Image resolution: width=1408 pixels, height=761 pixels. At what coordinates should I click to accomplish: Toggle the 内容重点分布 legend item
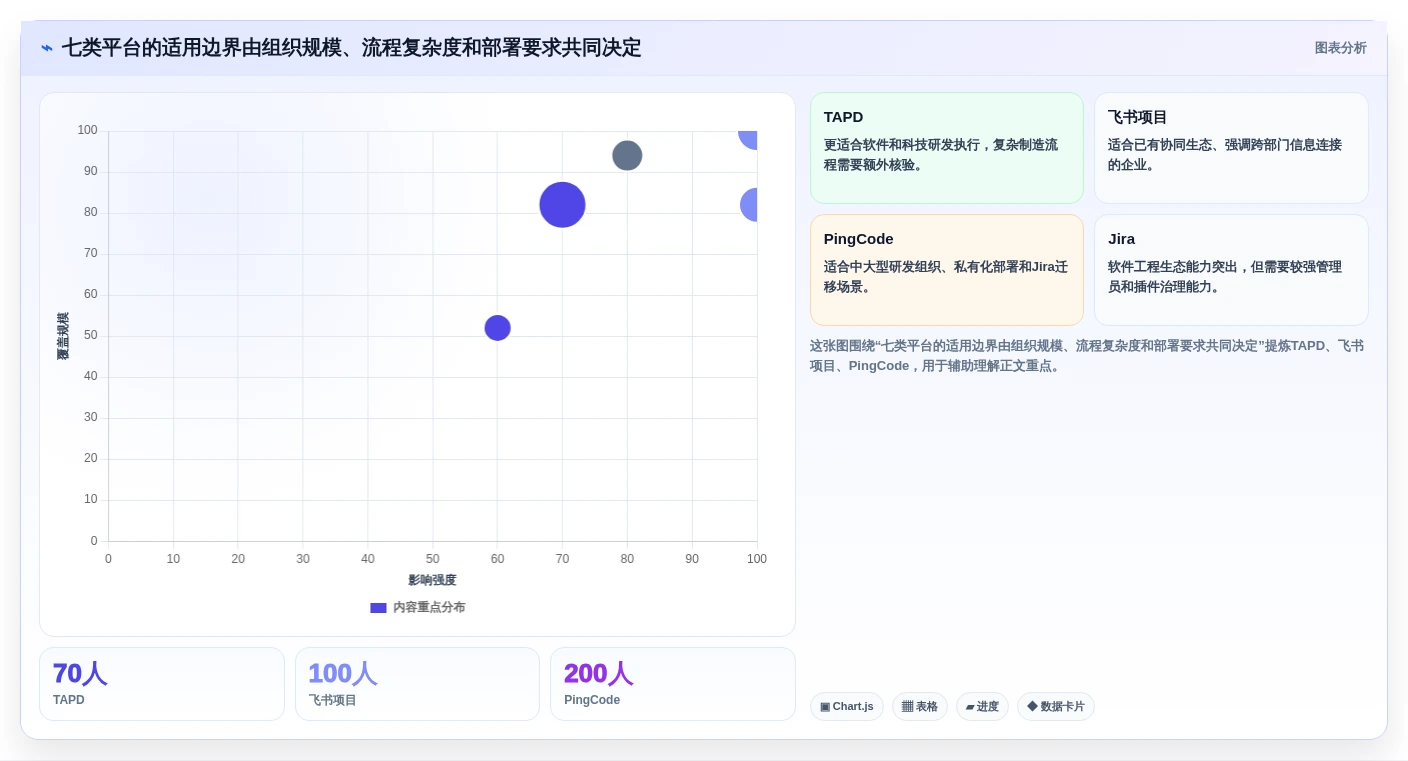coord(417,607)
